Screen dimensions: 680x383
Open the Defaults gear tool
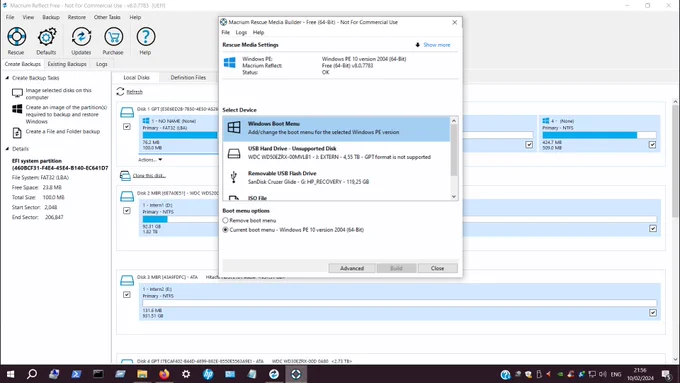tap(46, 41)
